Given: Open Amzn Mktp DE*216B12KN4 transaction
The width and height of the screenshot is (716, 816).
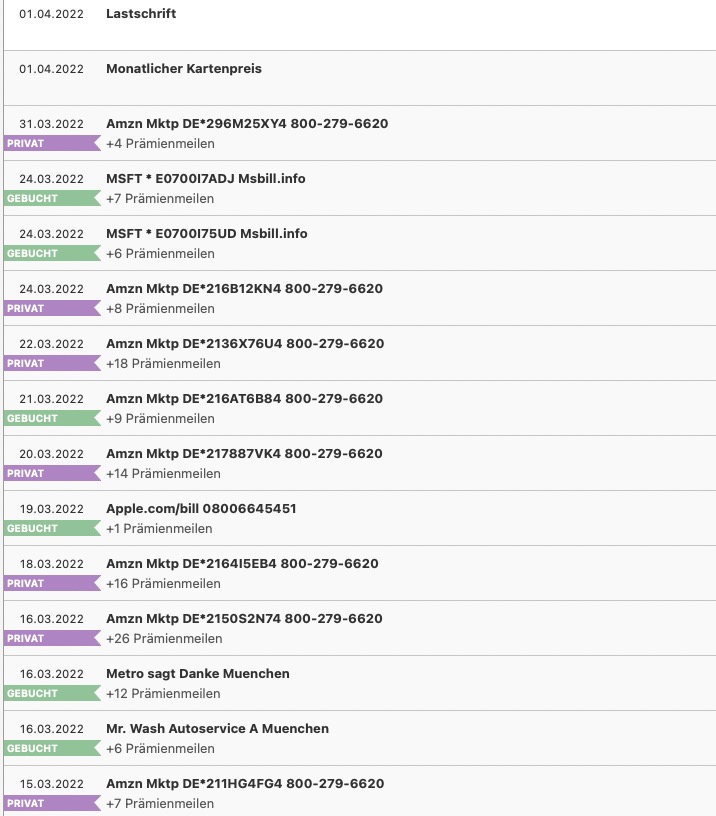Looking at the screenshot, I should (245, 289).
